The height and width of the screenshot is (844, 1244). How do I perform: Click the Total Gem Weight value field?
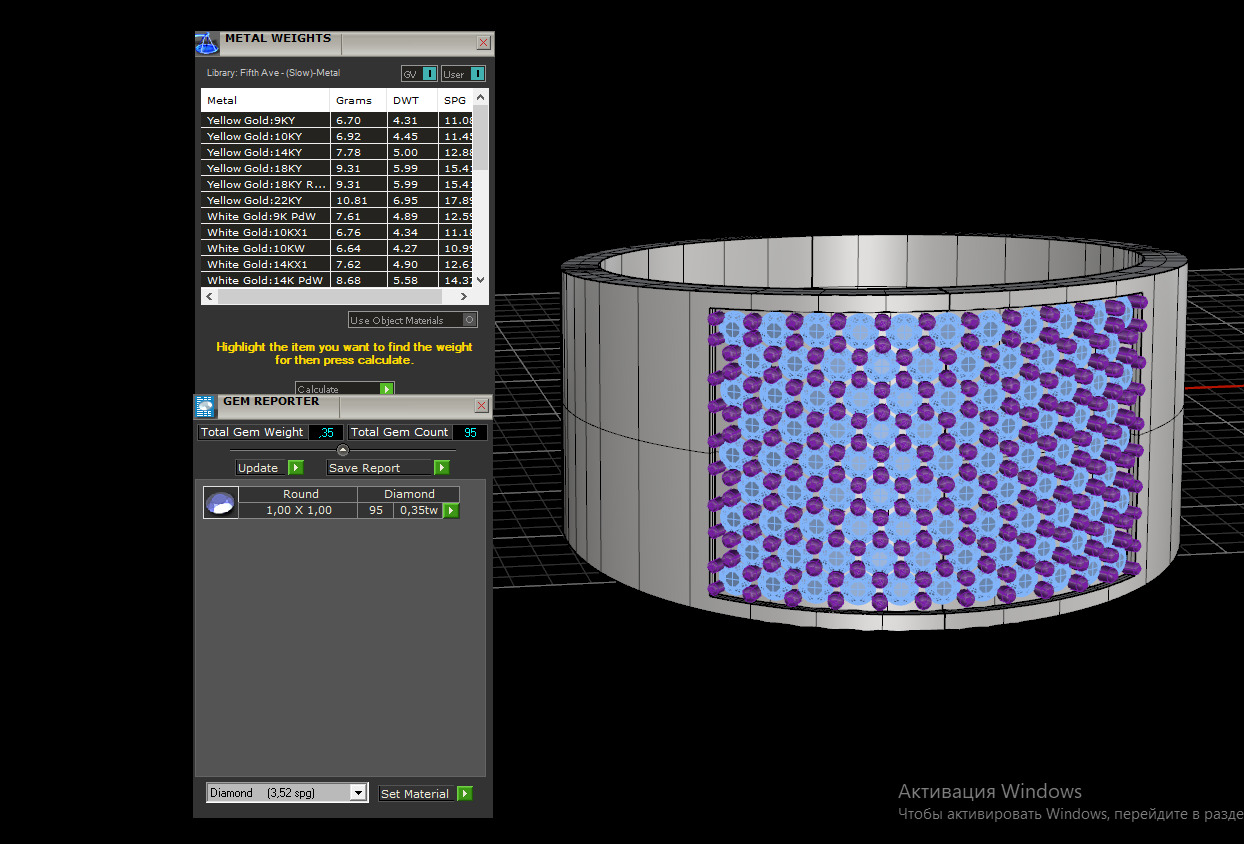coord(326,432)
